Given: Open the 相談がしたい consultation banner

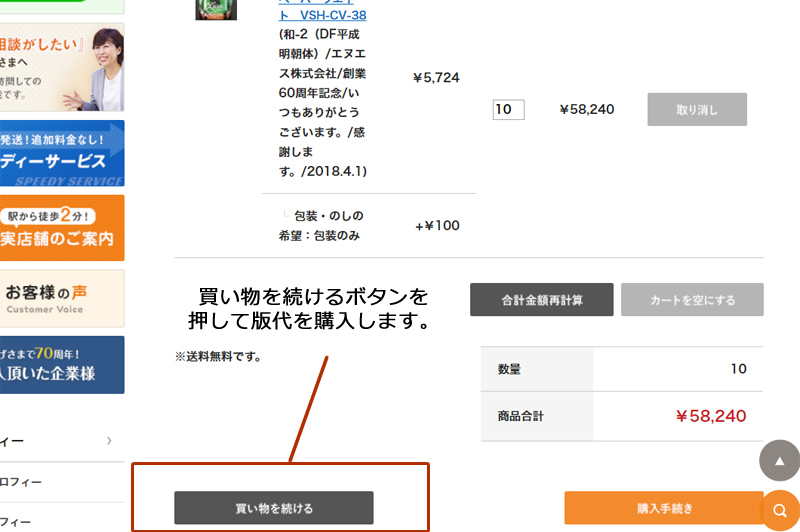Looking at the screenshot, I should pyautogui.click(x=62, y=66).
